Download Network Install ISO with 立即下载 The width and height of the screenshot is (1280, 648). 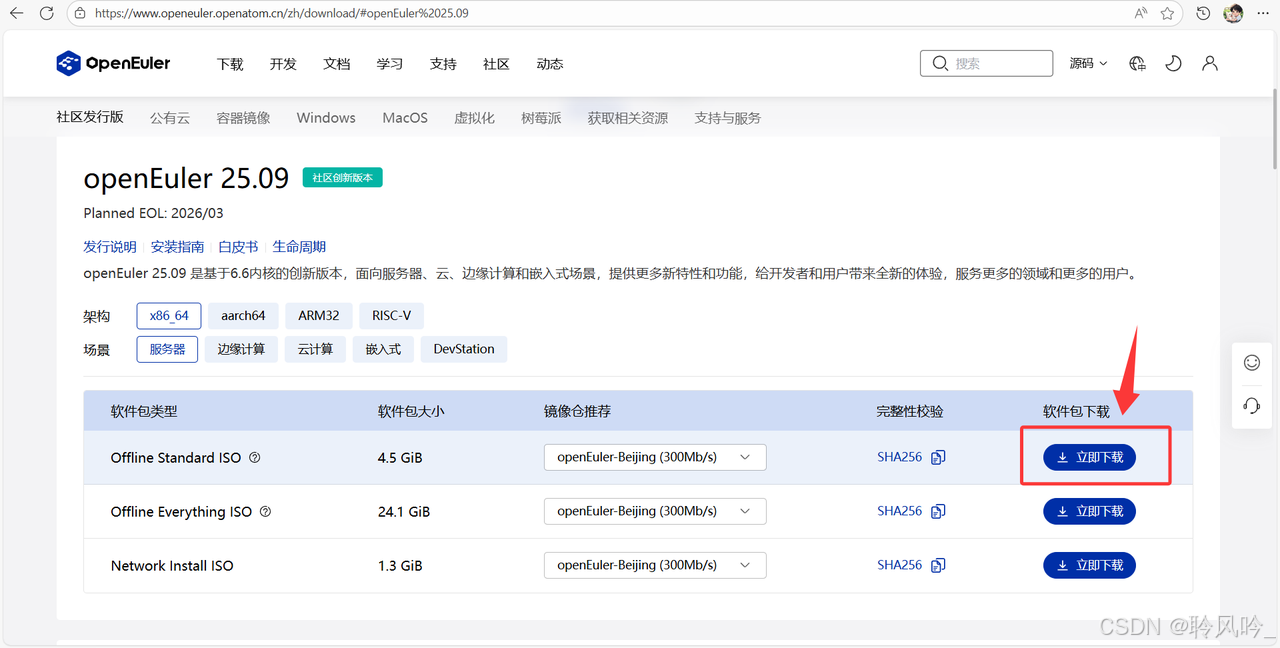(x=1090, y=565)
